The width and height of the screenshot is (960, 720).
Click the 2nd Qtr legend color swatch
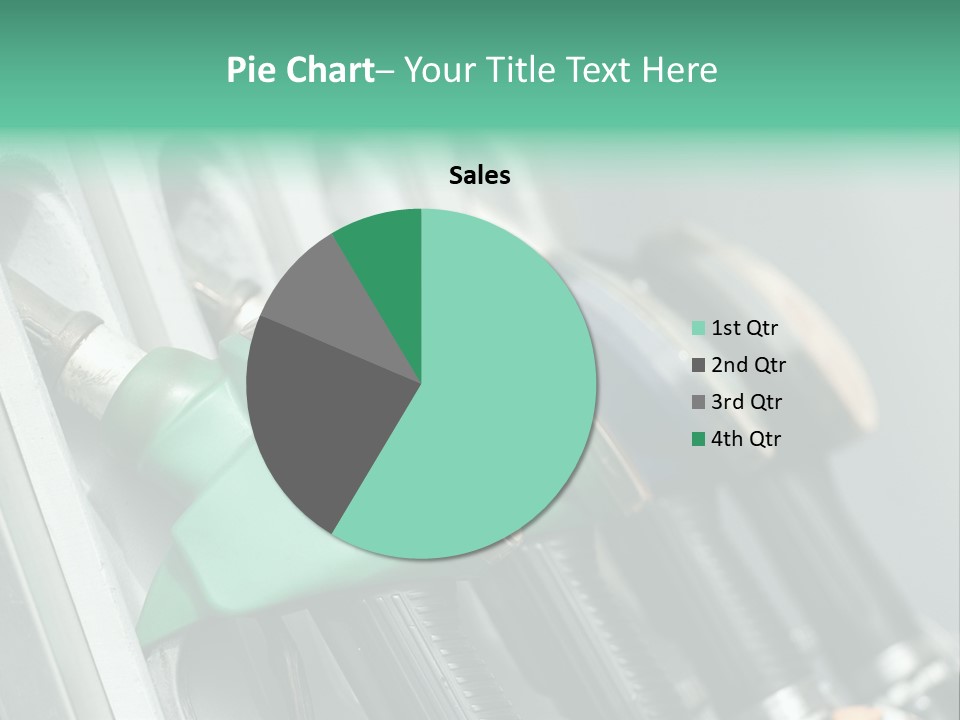(x=699, y=365)
